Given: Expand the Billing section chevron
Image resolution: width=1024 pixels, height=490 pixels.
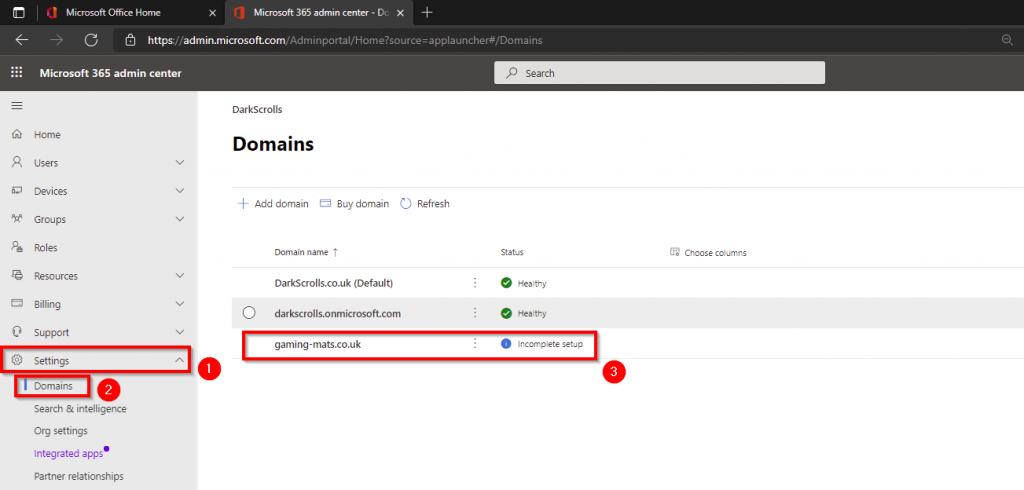Looking at the screenshot, I should 180,304.
